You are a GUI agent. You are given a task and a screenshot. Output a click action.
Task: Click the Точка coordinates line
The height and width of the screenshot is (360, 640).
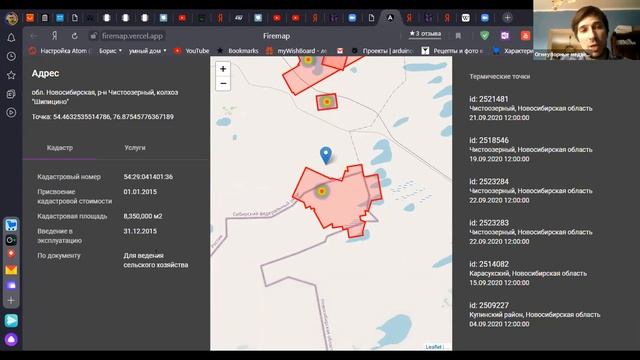pyautogui.click(x=103, y=117)
